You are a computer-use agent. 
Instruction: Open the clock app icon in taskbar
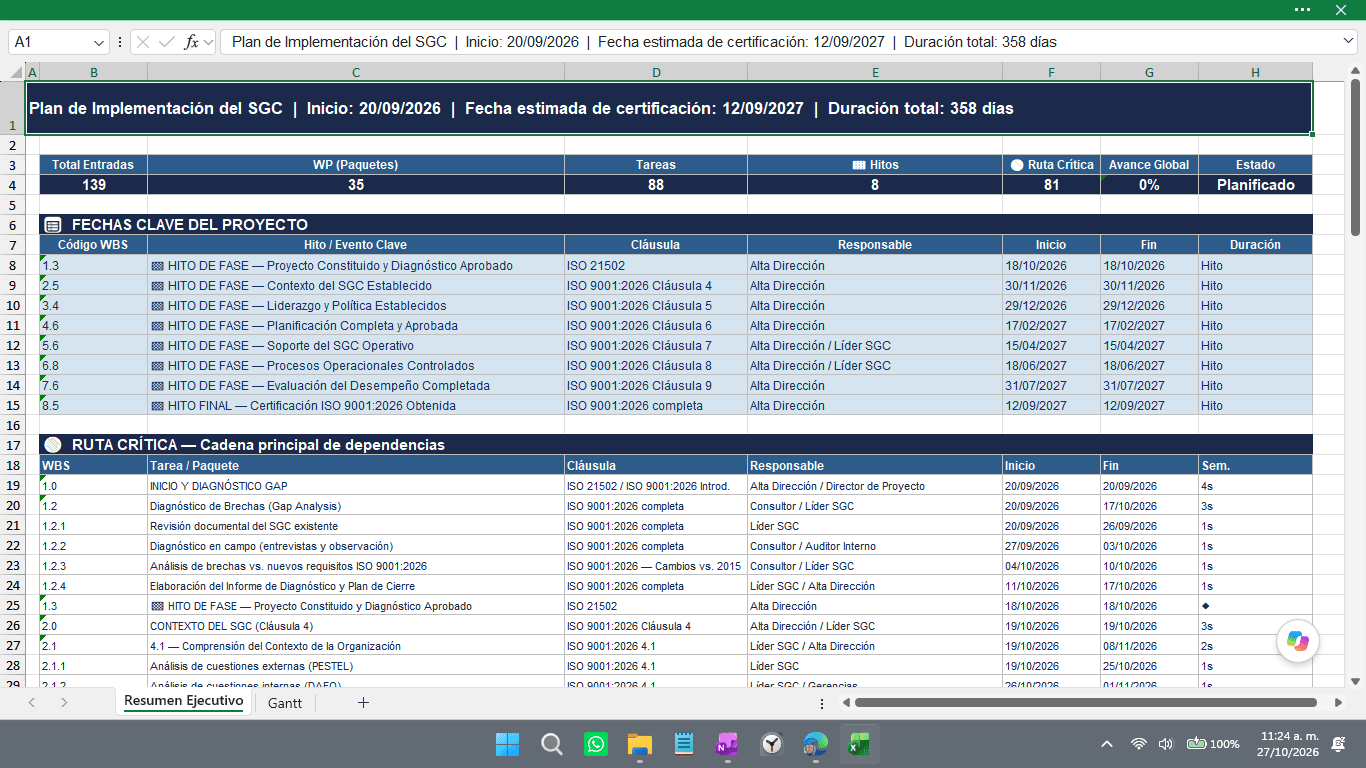pyautogui.click(x=771, y=744)
